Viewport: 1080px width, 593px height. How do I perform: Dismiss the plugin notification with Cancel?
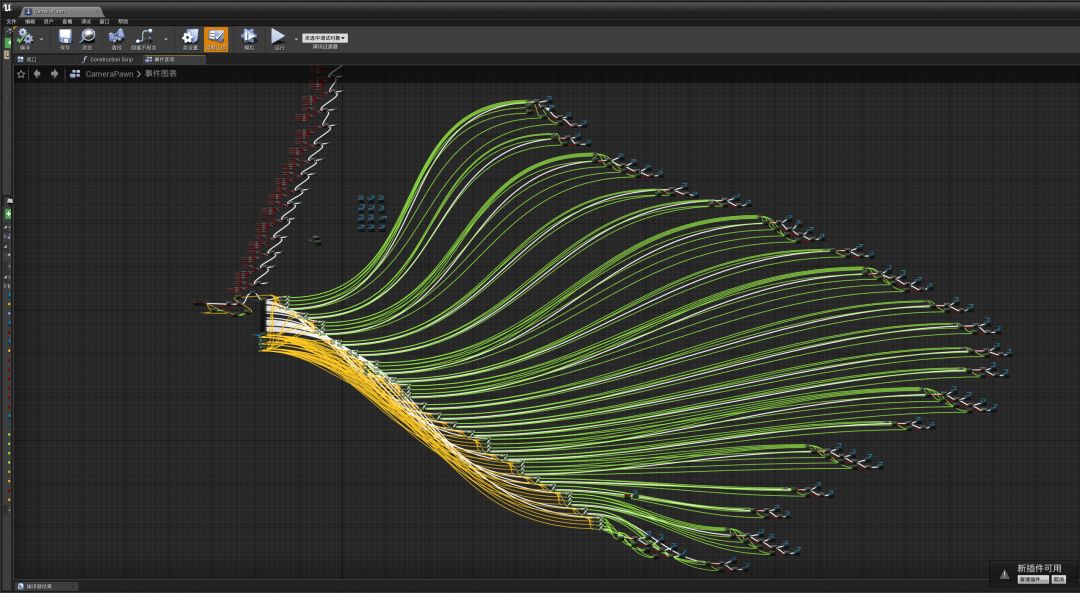click(x=1058, y=579)
